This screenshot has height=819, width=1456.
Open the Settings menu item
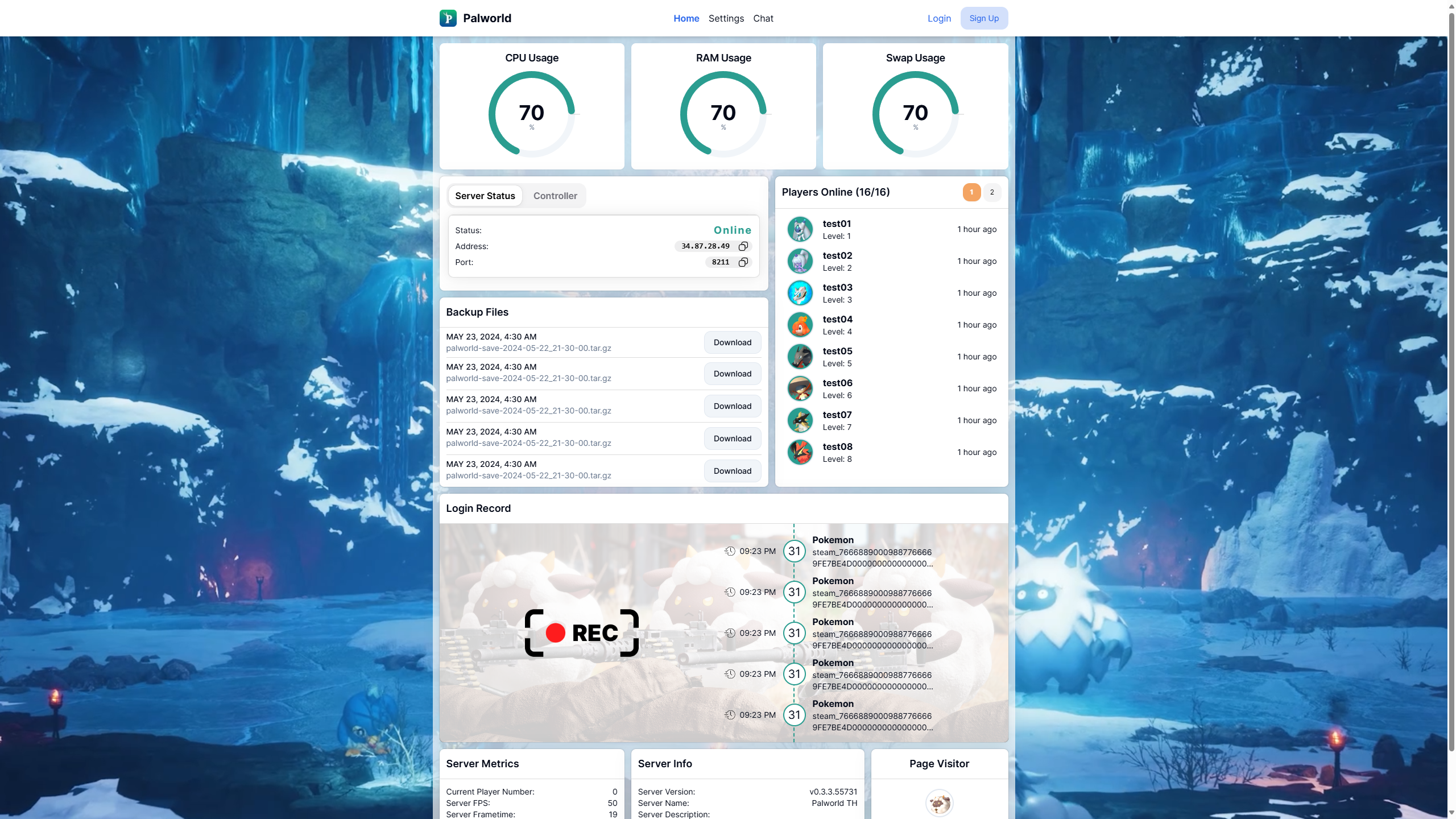[726, 18]
